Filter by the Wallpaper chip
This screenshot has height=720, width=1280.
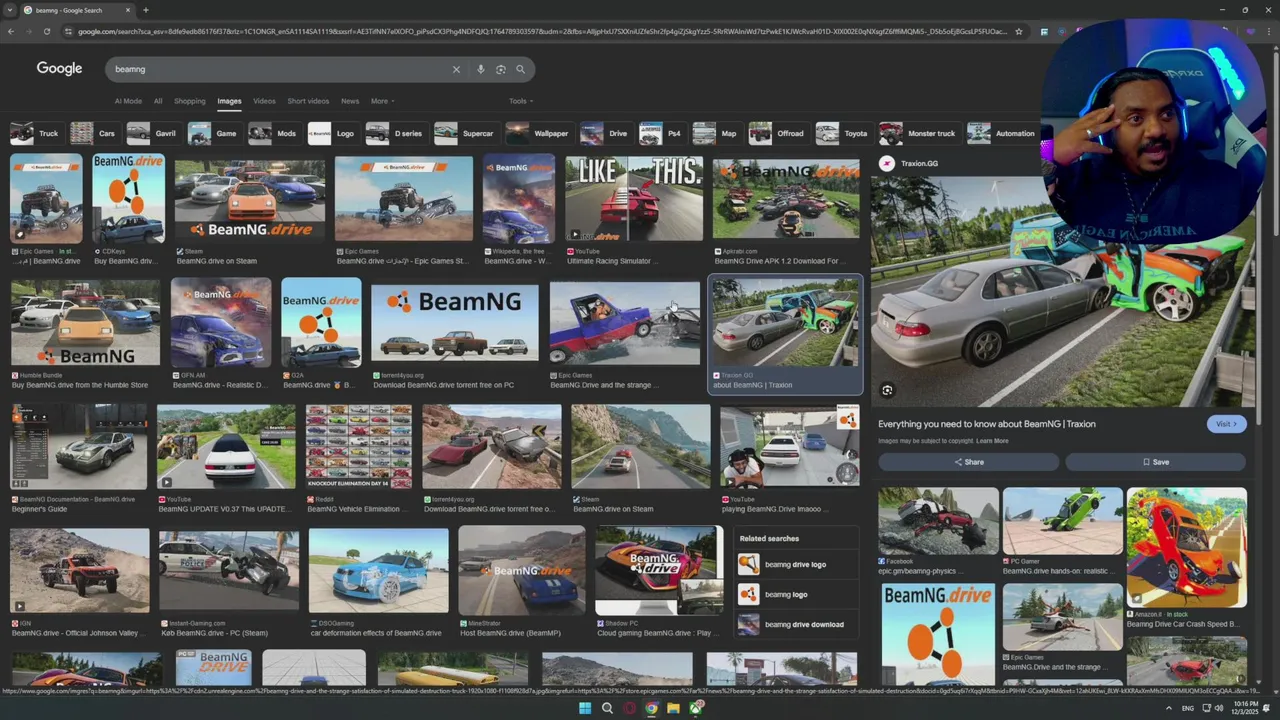click(538, 133)
